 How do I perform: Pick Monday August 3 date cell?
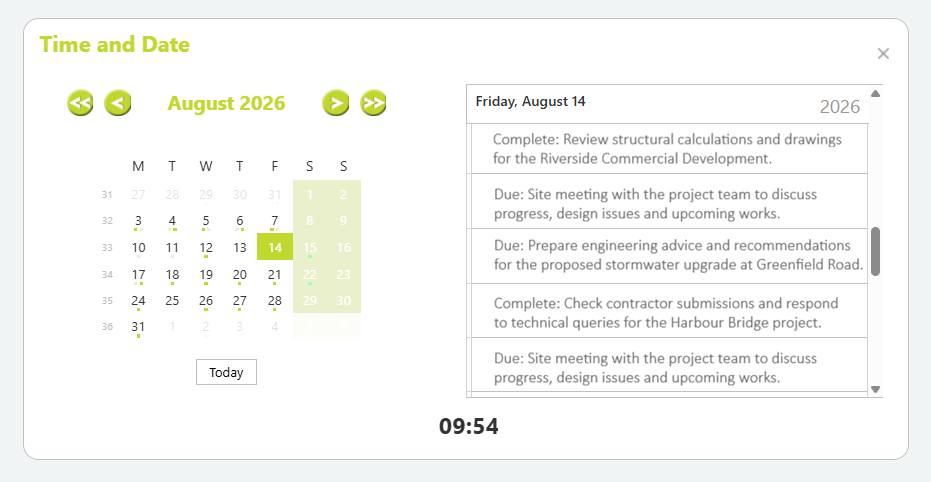click(x=138, y=221)
